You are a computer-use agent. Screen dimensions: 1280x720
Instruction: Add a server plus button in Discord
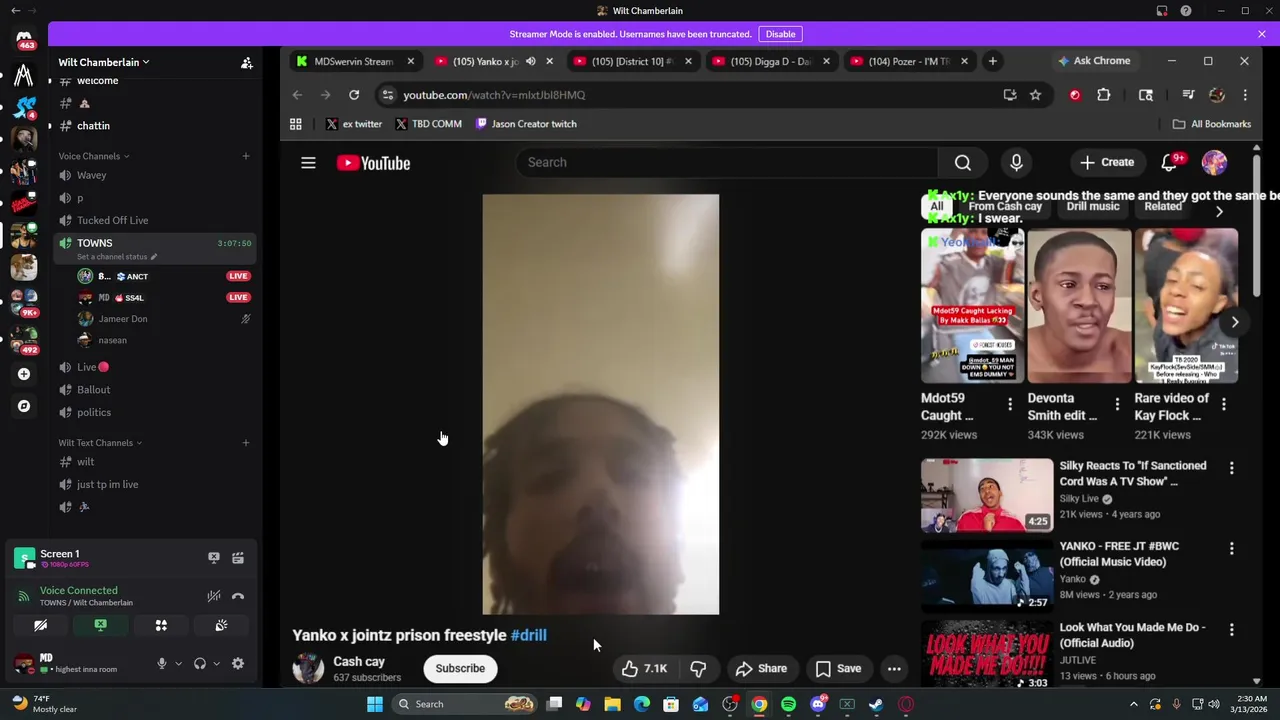24,374
